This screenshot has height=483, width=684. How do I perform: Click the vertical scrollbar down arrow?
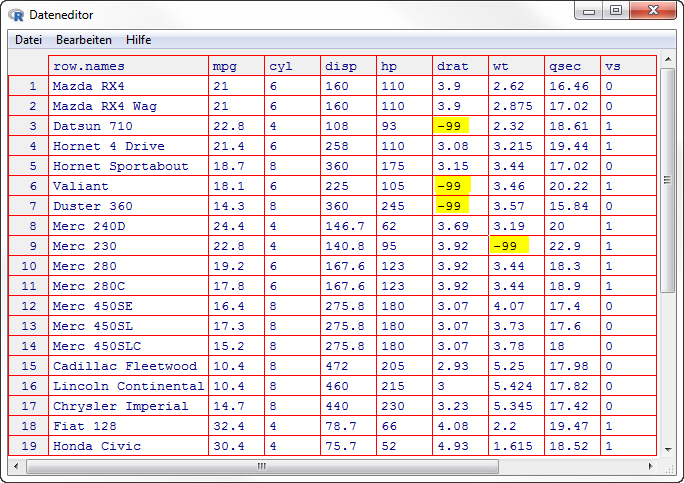point(668,448)
